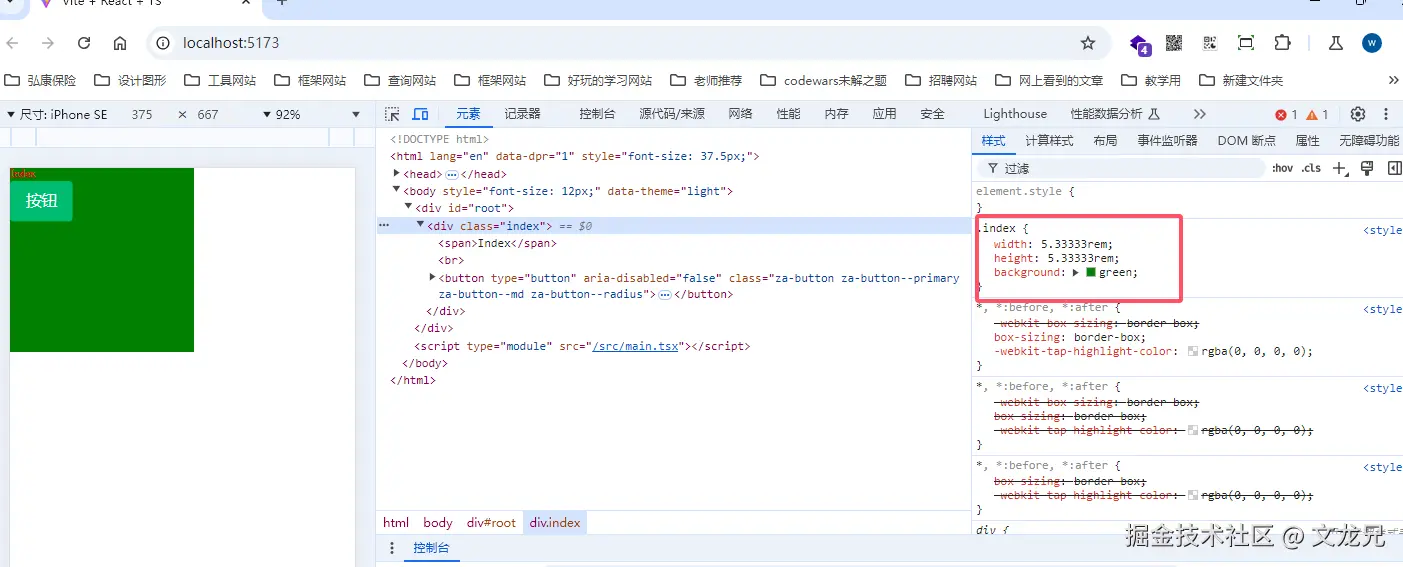Open the /src/main.tsx script link
The image size is (1403, 567).
636,346
